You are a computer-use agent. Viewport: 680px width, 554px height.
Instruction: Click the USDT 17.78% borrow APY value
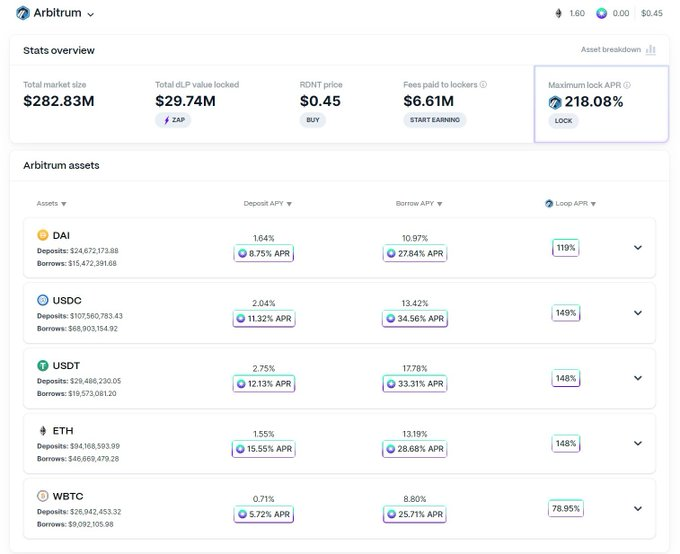(x=415, y=368)
